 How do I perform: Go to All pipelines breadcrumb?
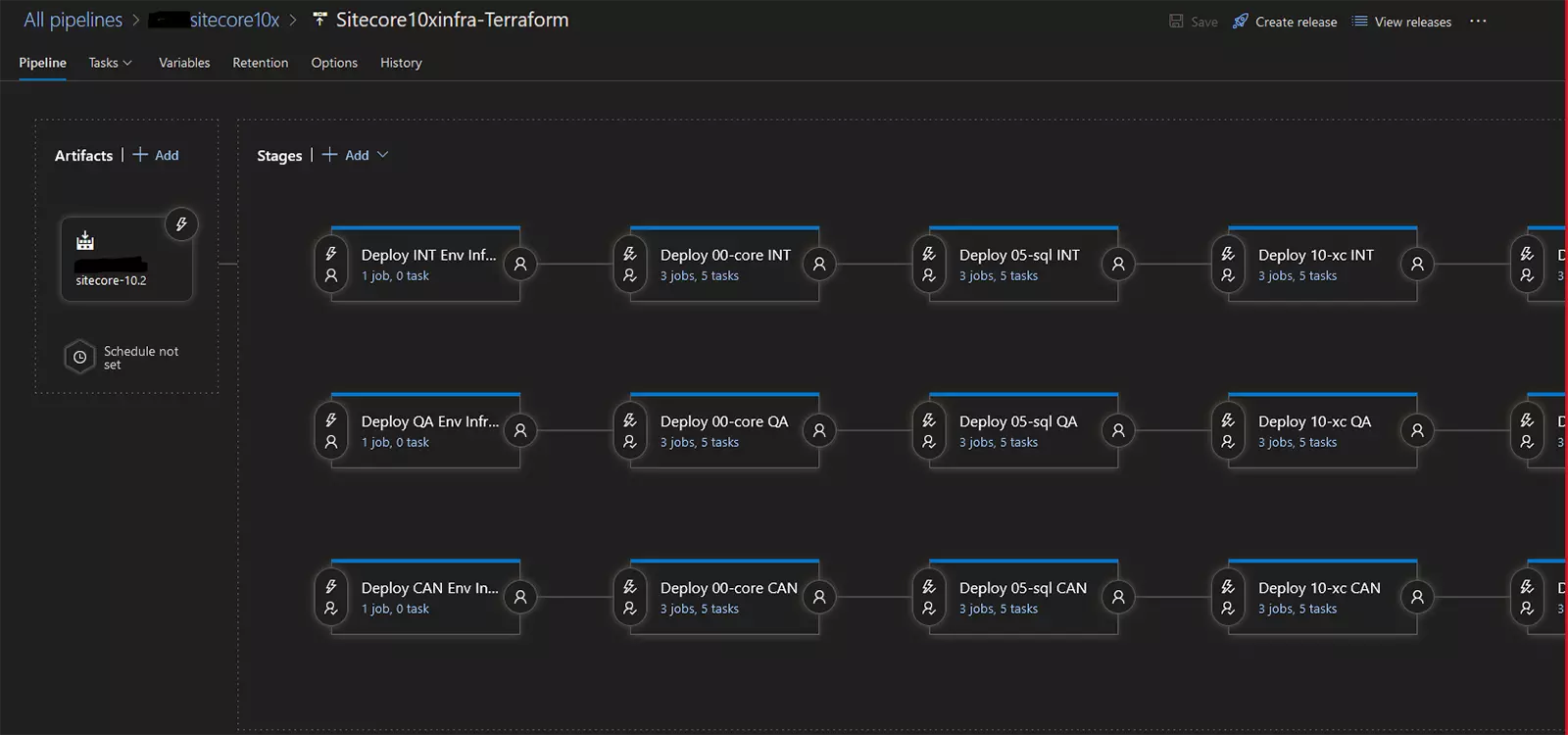(x=73, y=20)
